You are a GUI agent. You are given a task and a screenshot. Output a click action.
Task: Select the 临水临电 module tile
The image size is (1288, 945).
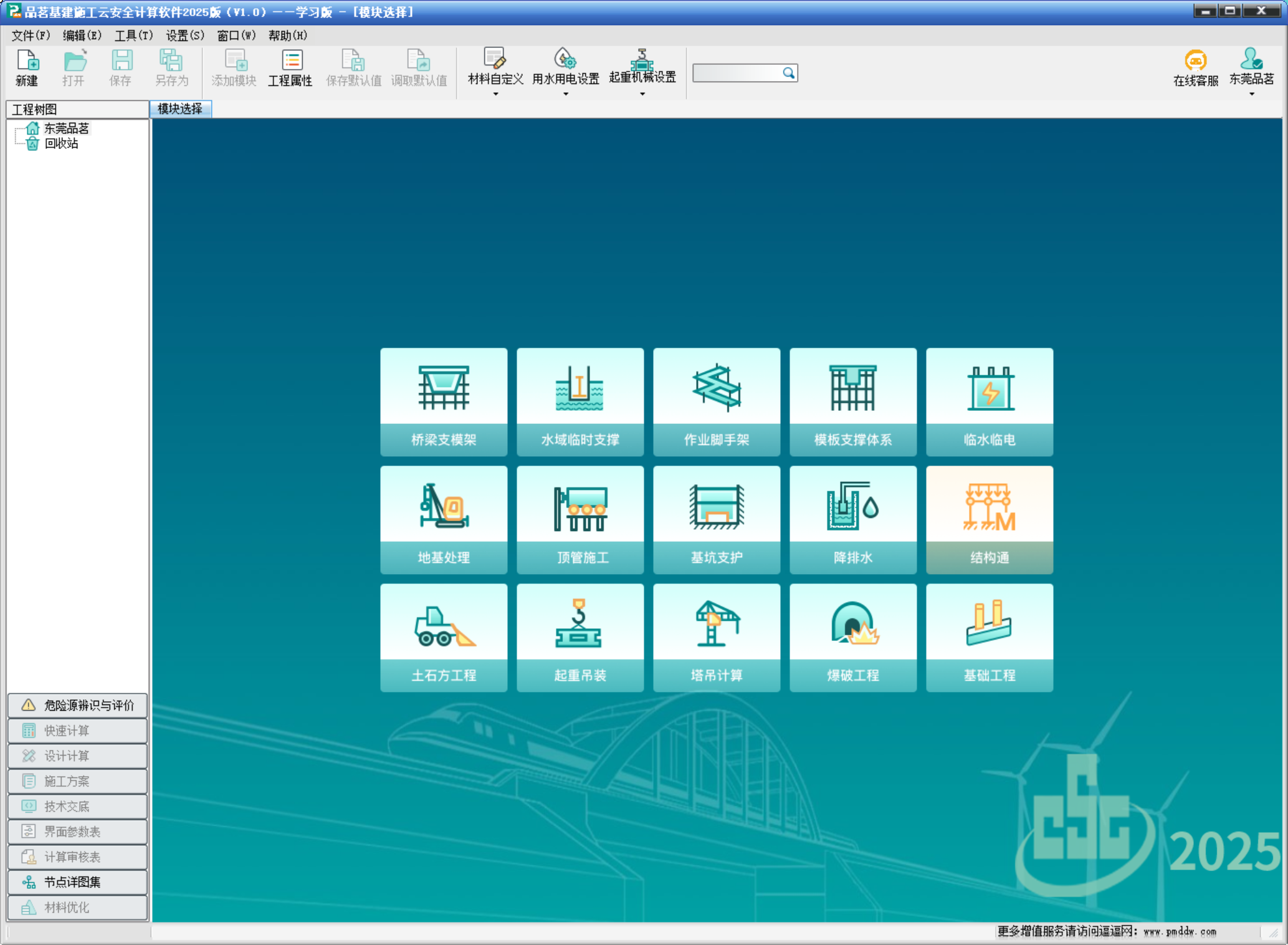pos(990,401)
